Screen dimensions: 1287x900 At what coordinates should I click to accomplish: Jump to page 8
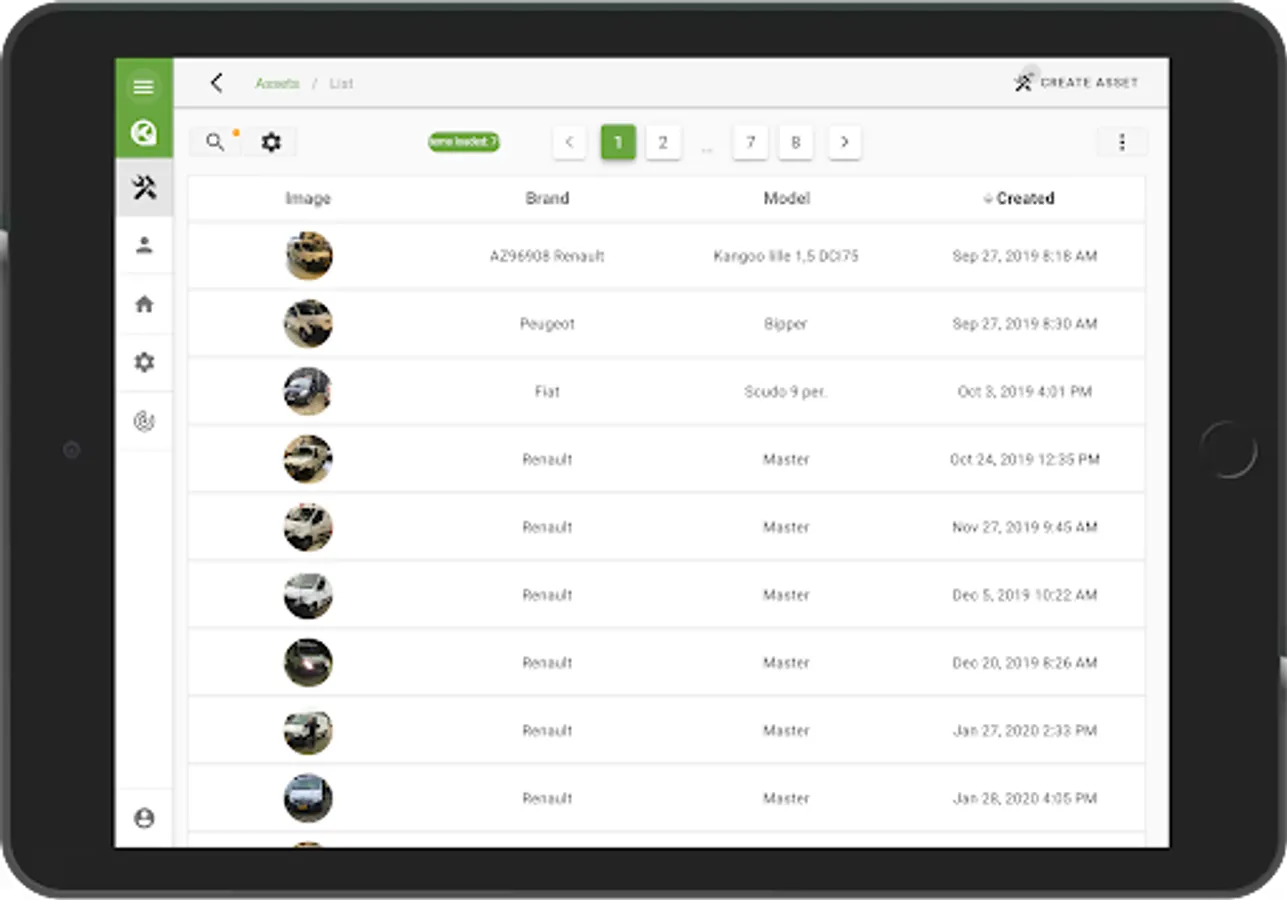[796, 142]
